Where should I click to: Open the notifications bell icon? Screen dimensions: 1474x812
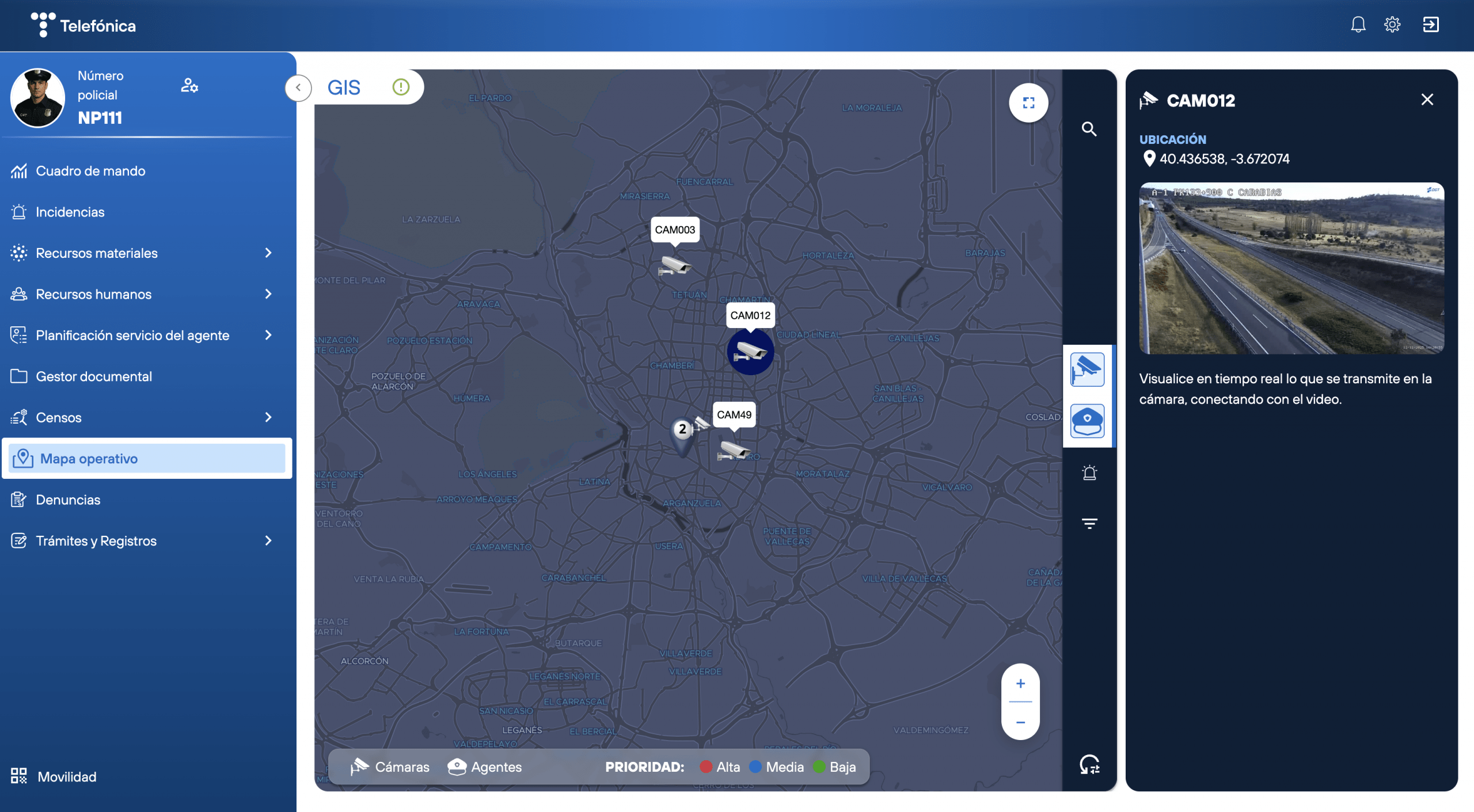point(1358,25)
